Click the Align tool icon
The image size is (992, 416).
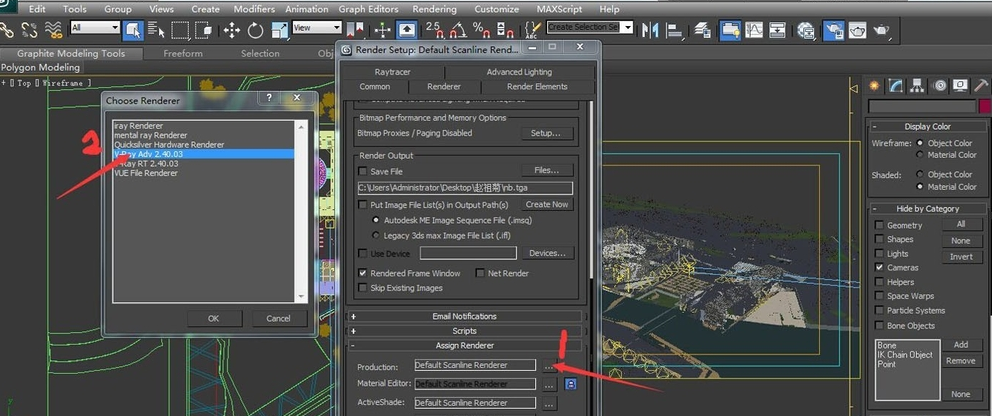point(675,30)
